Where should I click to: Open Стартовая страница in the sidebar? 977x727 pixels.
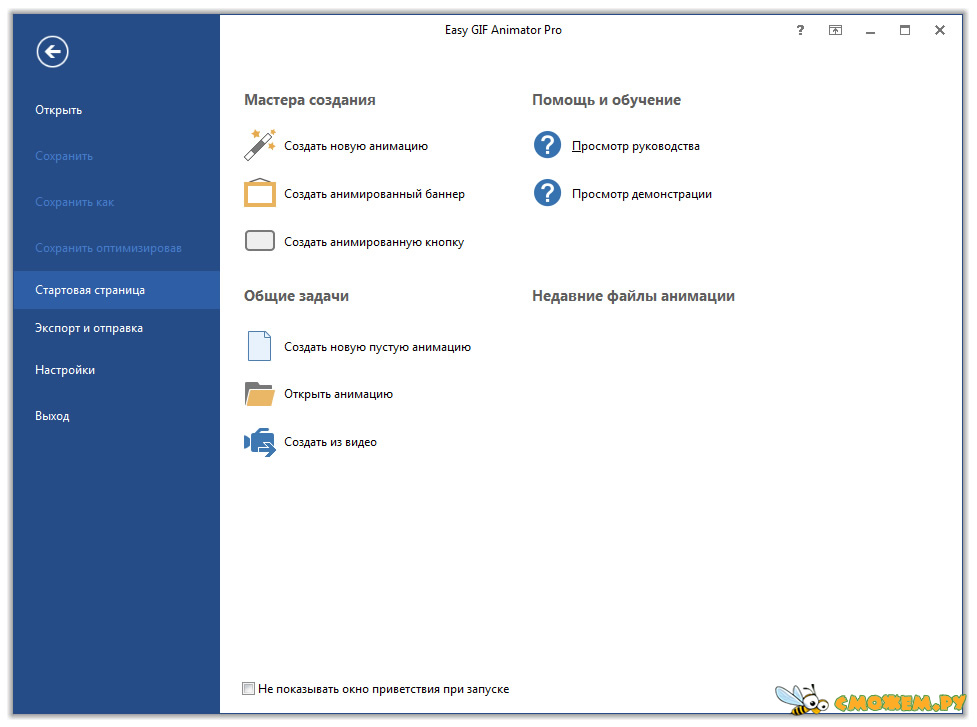click(117, 290)
